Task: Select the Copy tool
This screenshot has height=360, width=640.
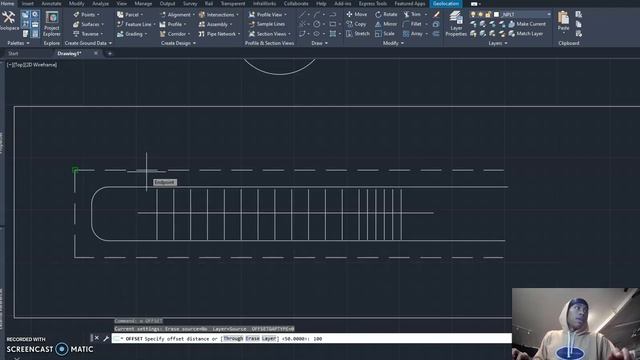Action: 356,24
